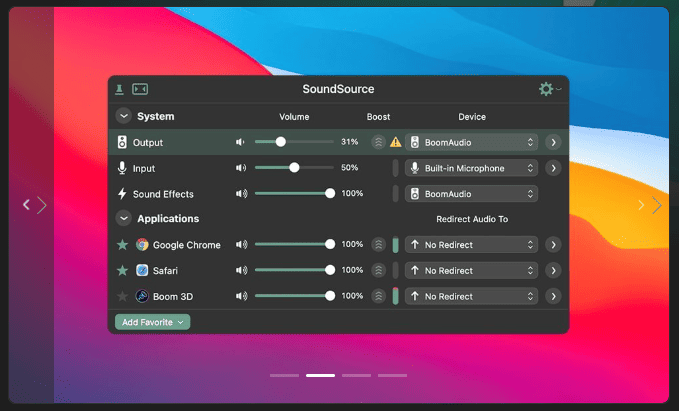Expand Safari row details arrow

click(x=553, y=271)
